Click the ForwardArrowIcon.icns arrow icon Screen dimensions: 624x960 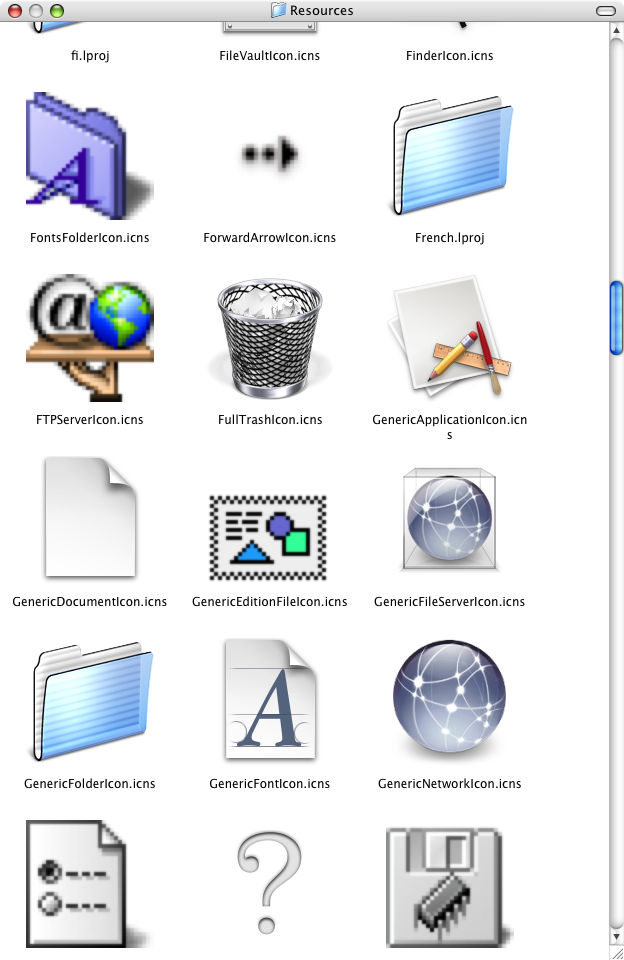[269, 154]
